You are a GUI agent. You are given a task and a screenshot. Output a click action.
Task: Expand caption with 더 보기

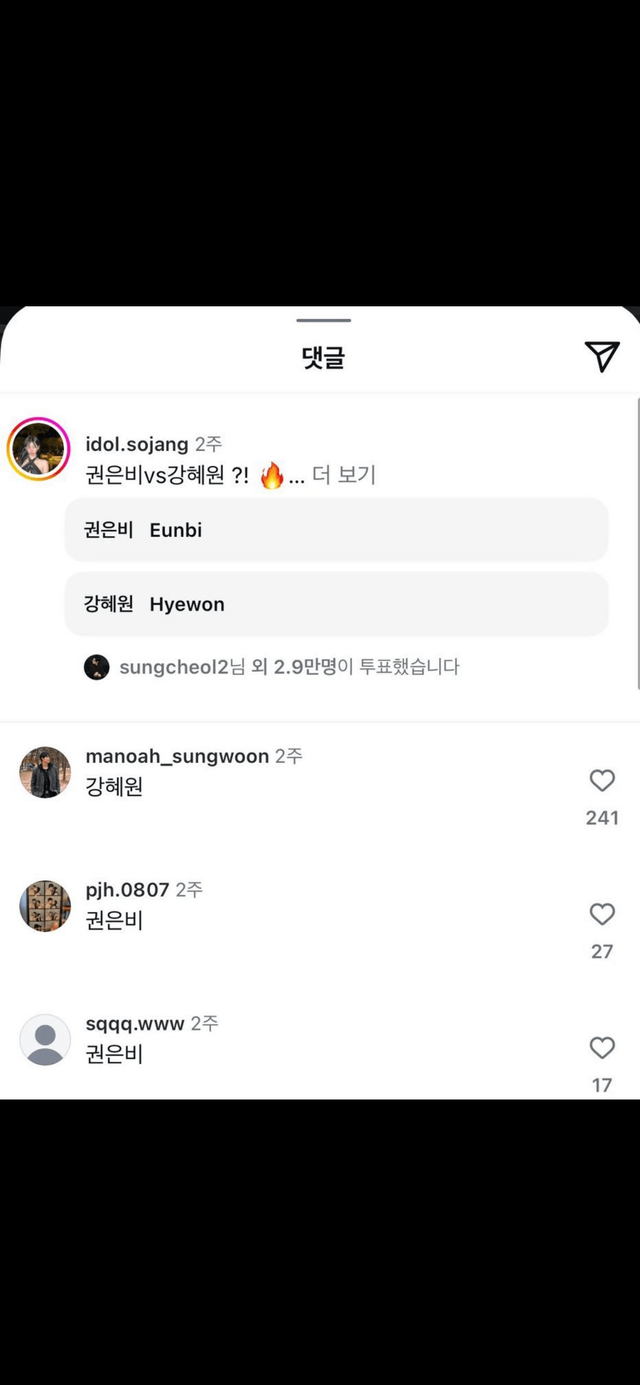[344, 475]
